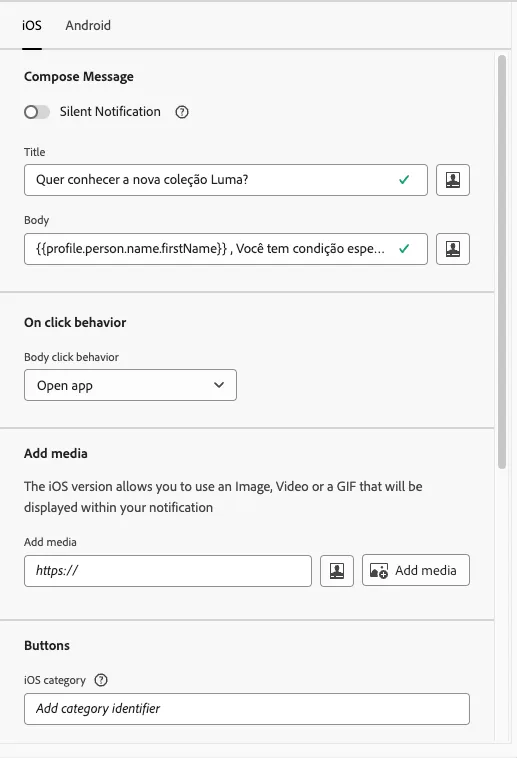Screen dimensions: 517x758
Task: Toggle the Silent Notification switch
Action: tap(37, 112)
